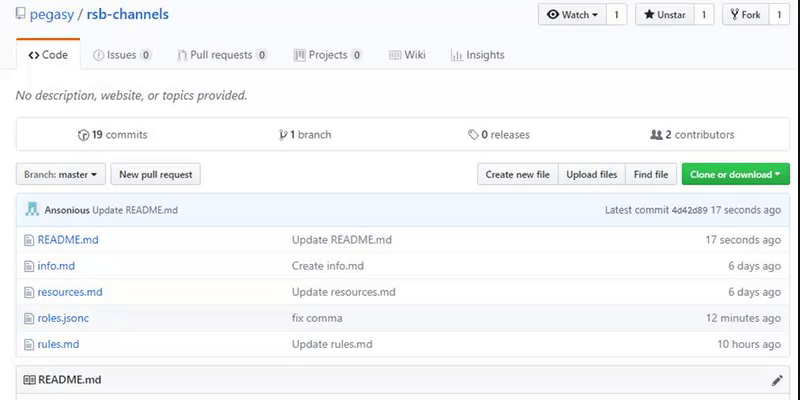Open the Update resources.md commit message
Screen dimensions: 800x400
[343, 292]
